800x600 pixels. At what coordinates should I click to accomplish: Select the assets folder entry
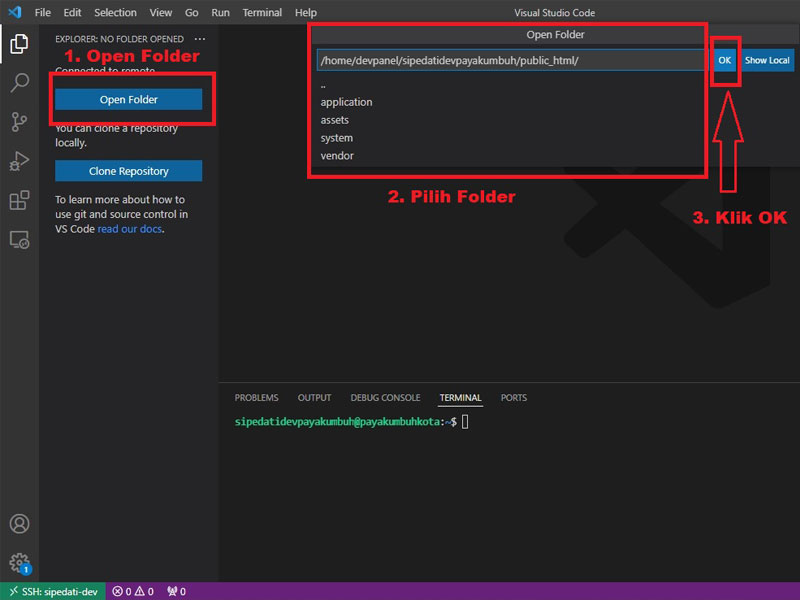(508, 120)
